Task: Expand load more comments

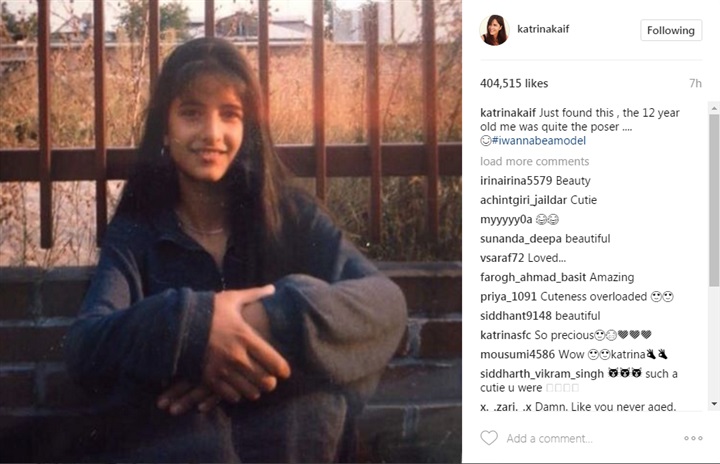Action: [x=534, y=161]
